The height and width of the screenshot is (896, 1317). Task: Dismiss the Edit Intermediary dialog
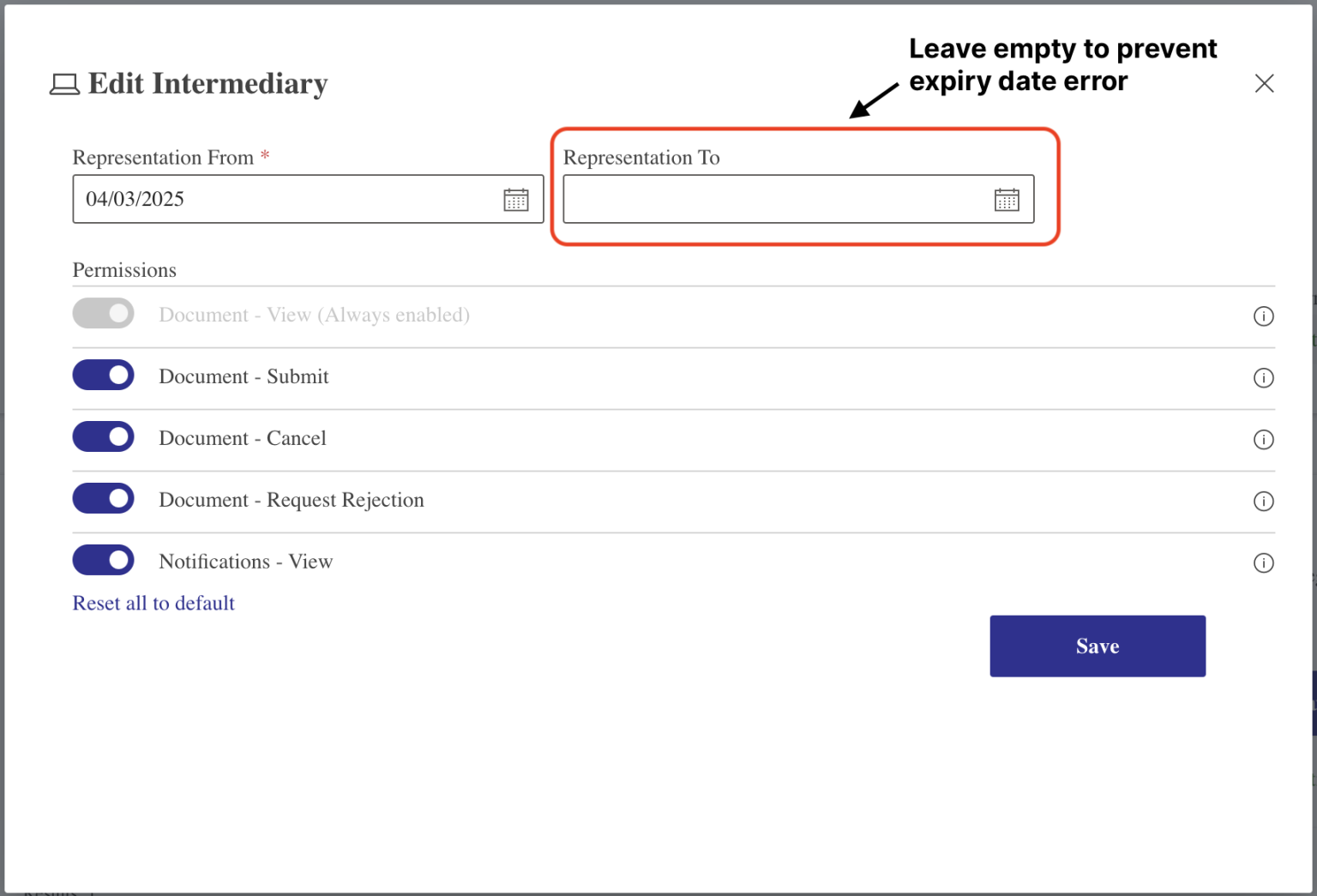click(1264, 83)
